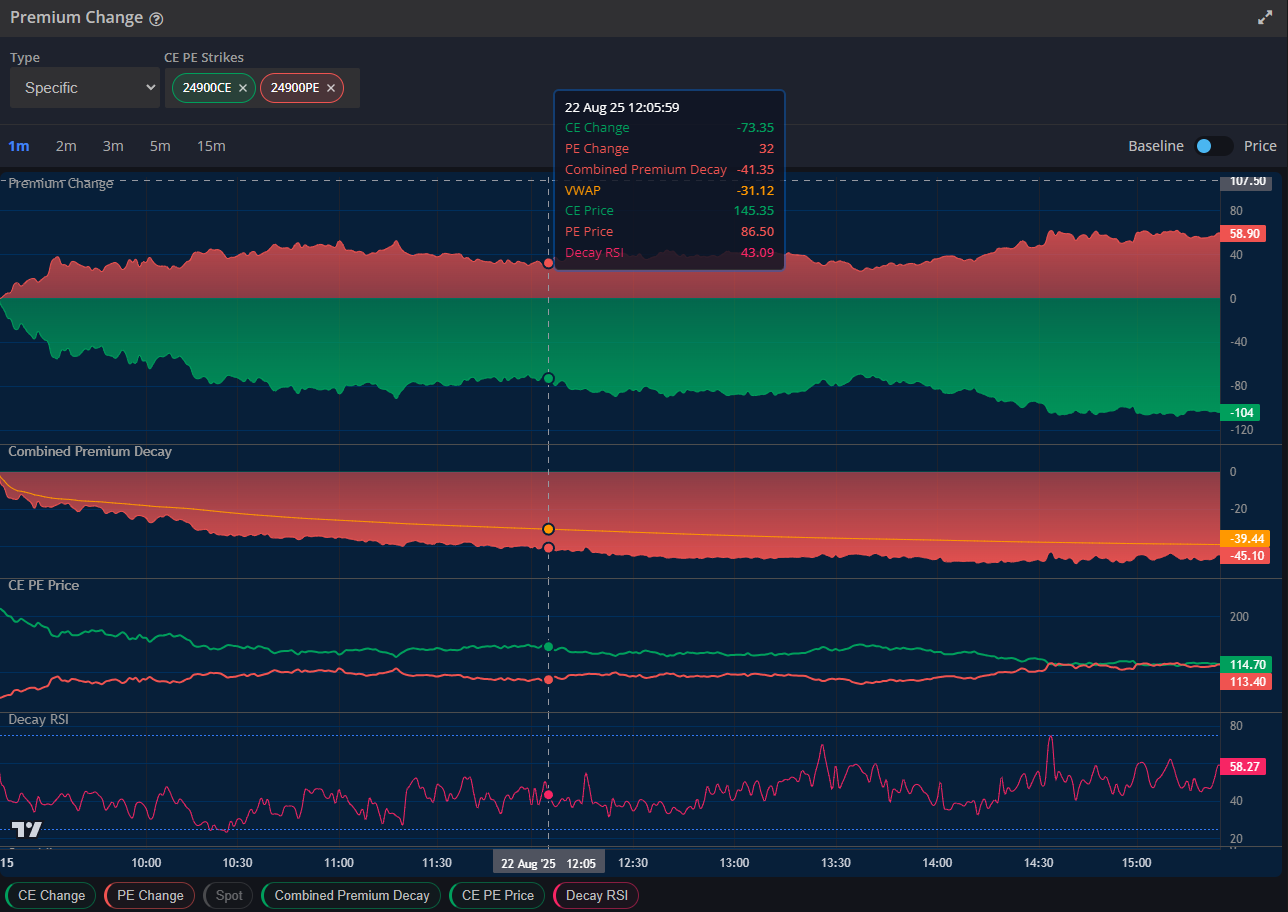Image resolution: width=1288 pixels, height=912 pixels.
Task: Open the Type dropdown set to Specific
Action: [x=85, y=88]
